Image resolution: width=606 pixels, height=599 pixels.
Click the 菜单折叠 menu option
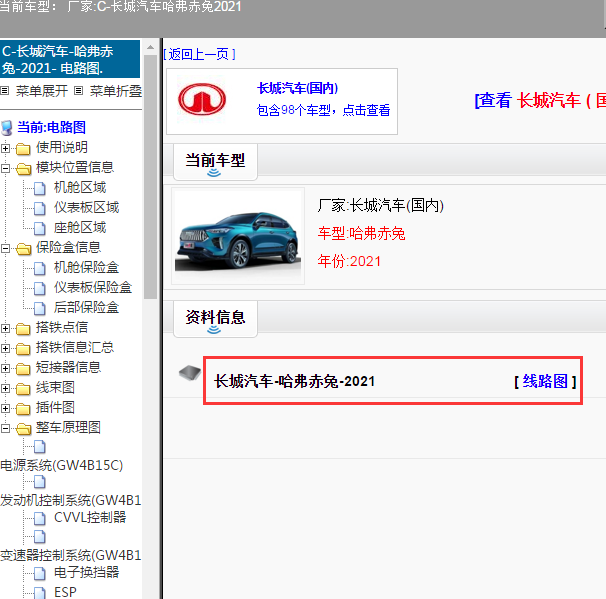(116, 91)
